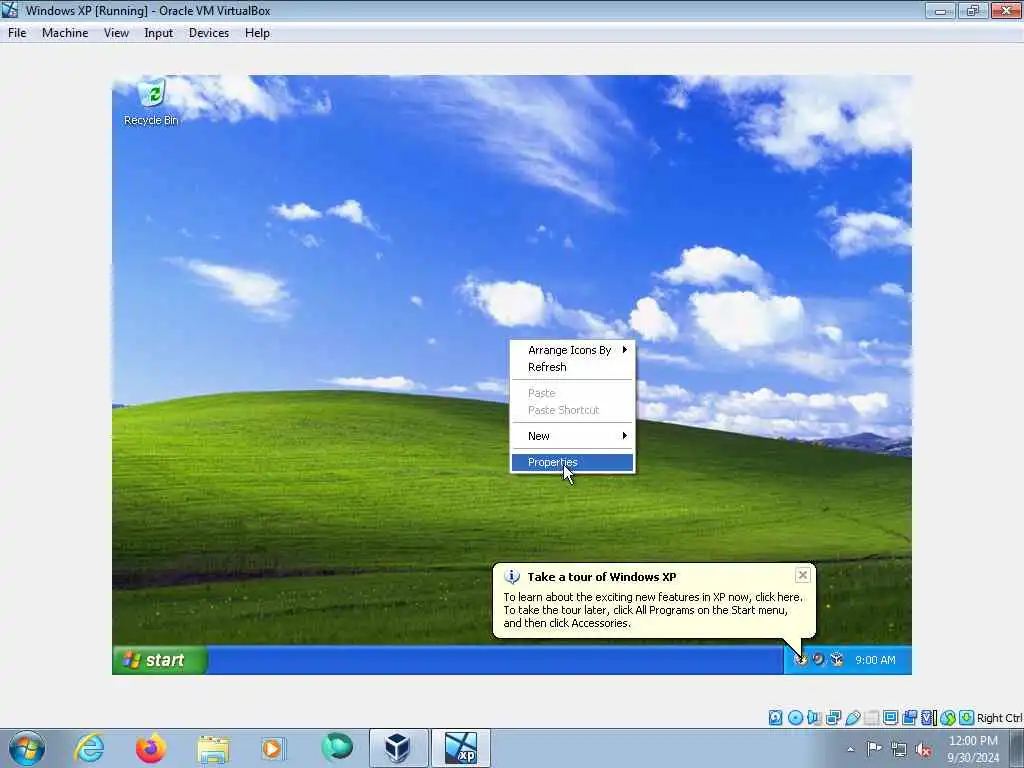Screen dimensions: 1024x768
Task: Click the VirtualBox cube XP tray icon
Action: coord(837,660)
